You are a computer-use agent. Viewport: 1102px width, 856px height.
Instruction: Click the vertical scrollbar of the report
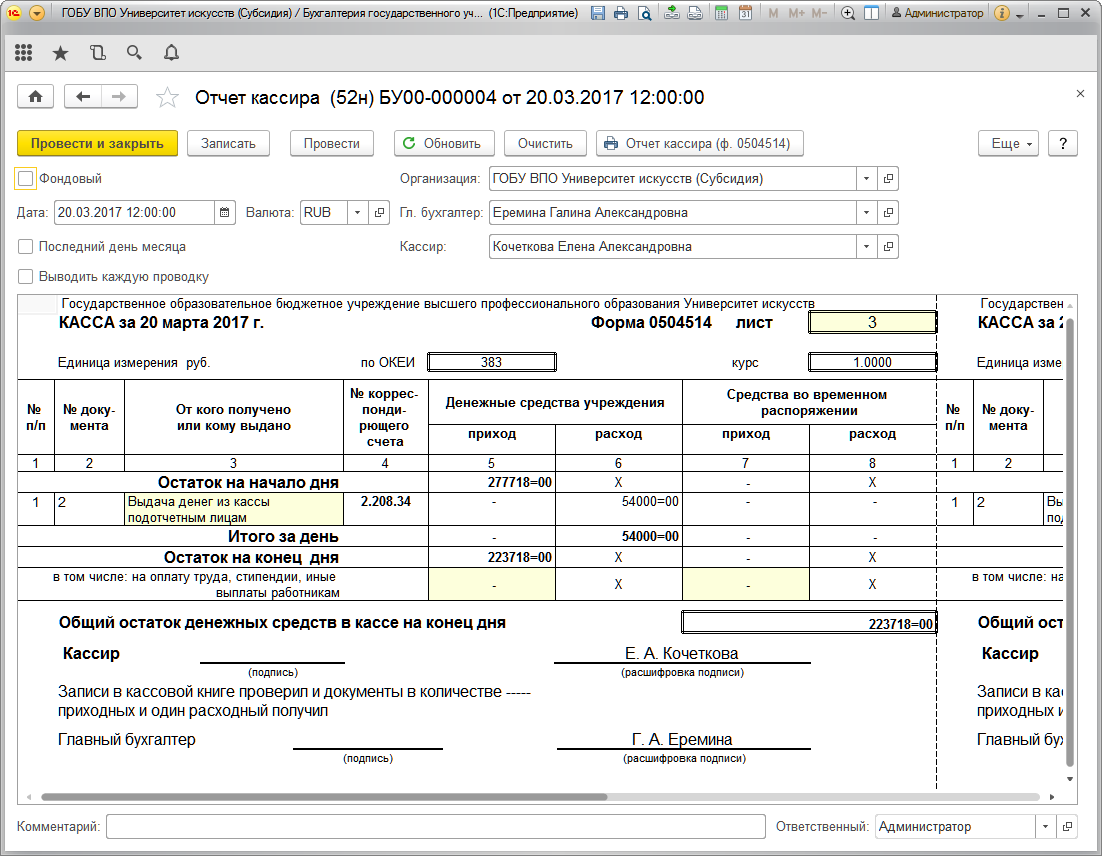(1070, 541)
